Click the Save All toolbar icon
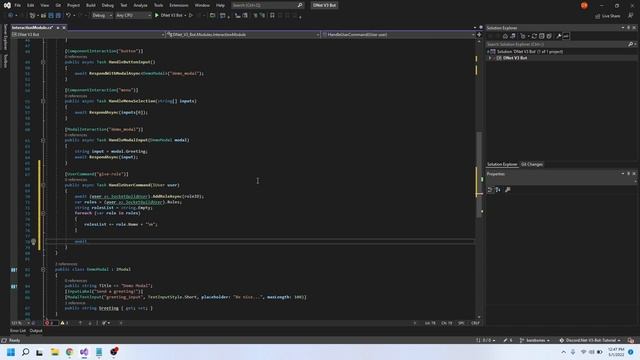This screenshot has height=360, width=640. click(58, 15)
